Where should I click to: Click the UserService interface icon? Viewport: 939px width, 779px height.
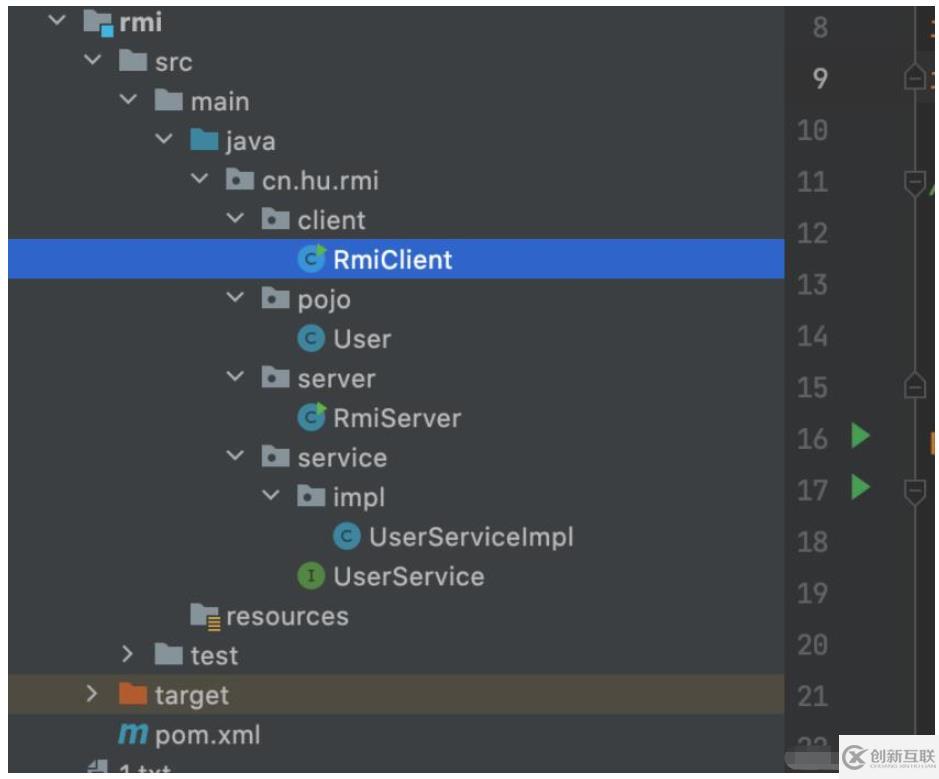click(312, 576)
